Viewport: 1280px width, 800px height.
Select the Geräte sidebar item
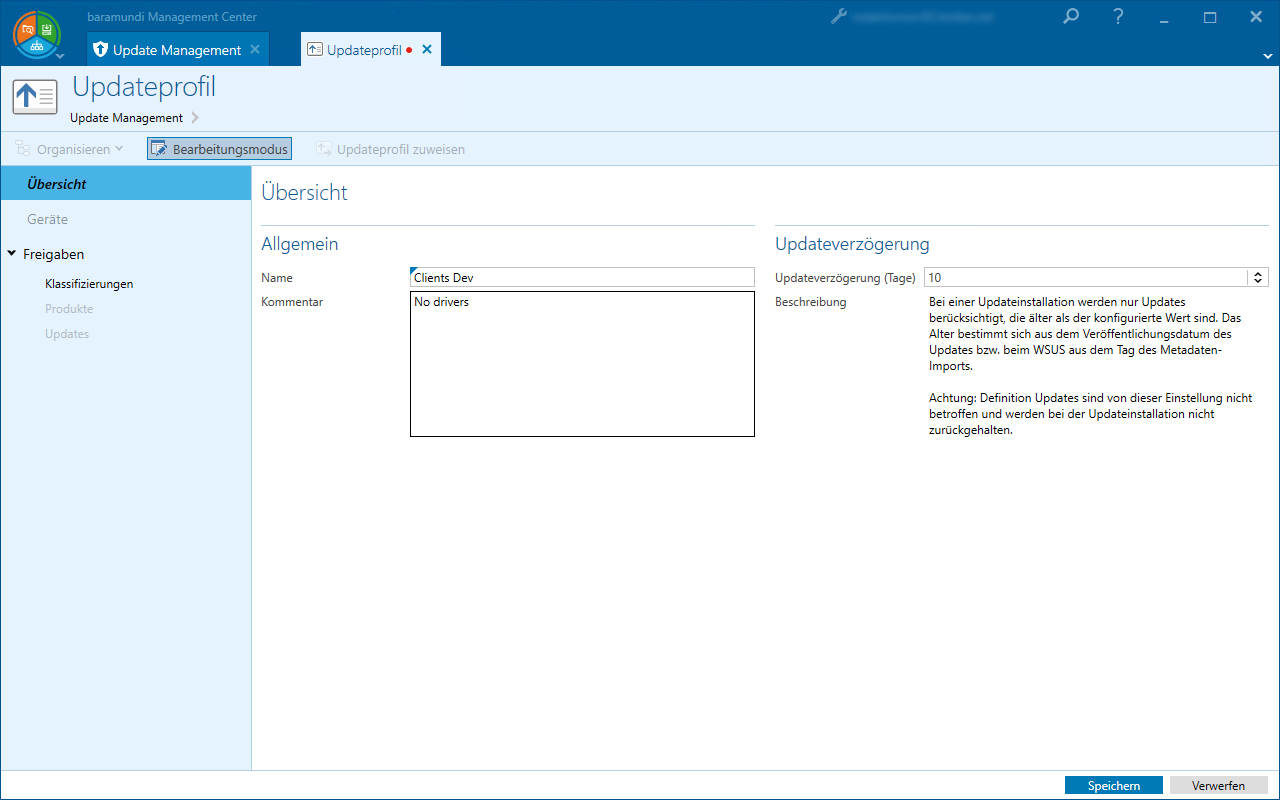[x=48, y=219]
